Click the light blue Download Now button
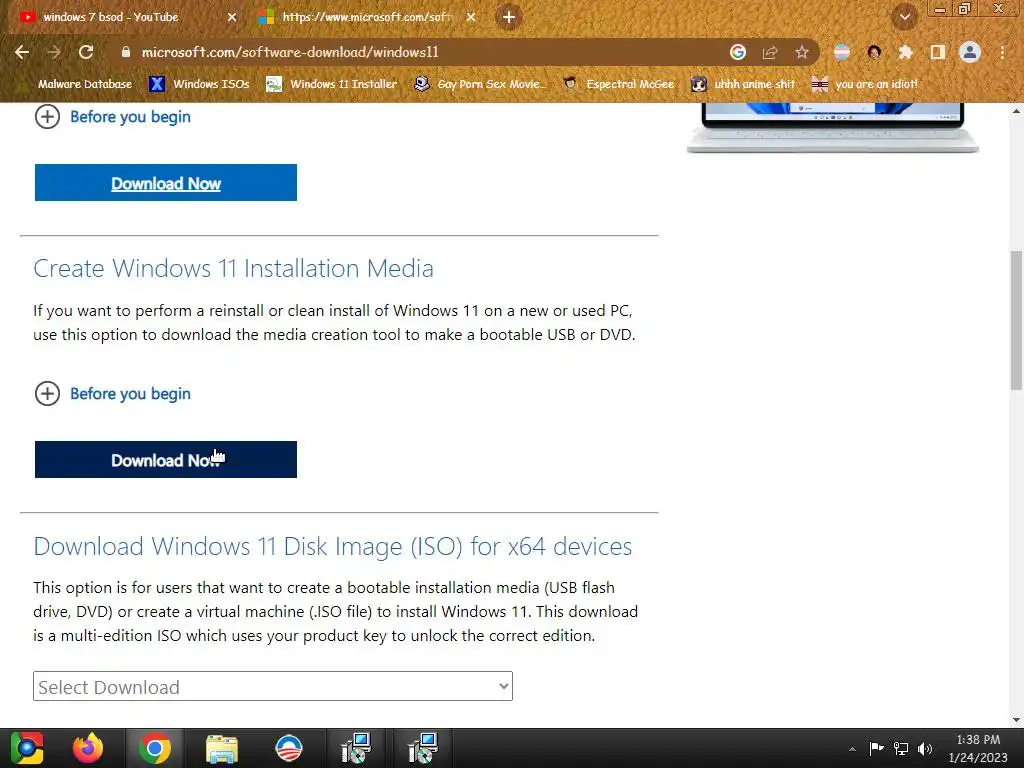The width and height of the screenshot is (1024, 768). [x=166, y=183]
